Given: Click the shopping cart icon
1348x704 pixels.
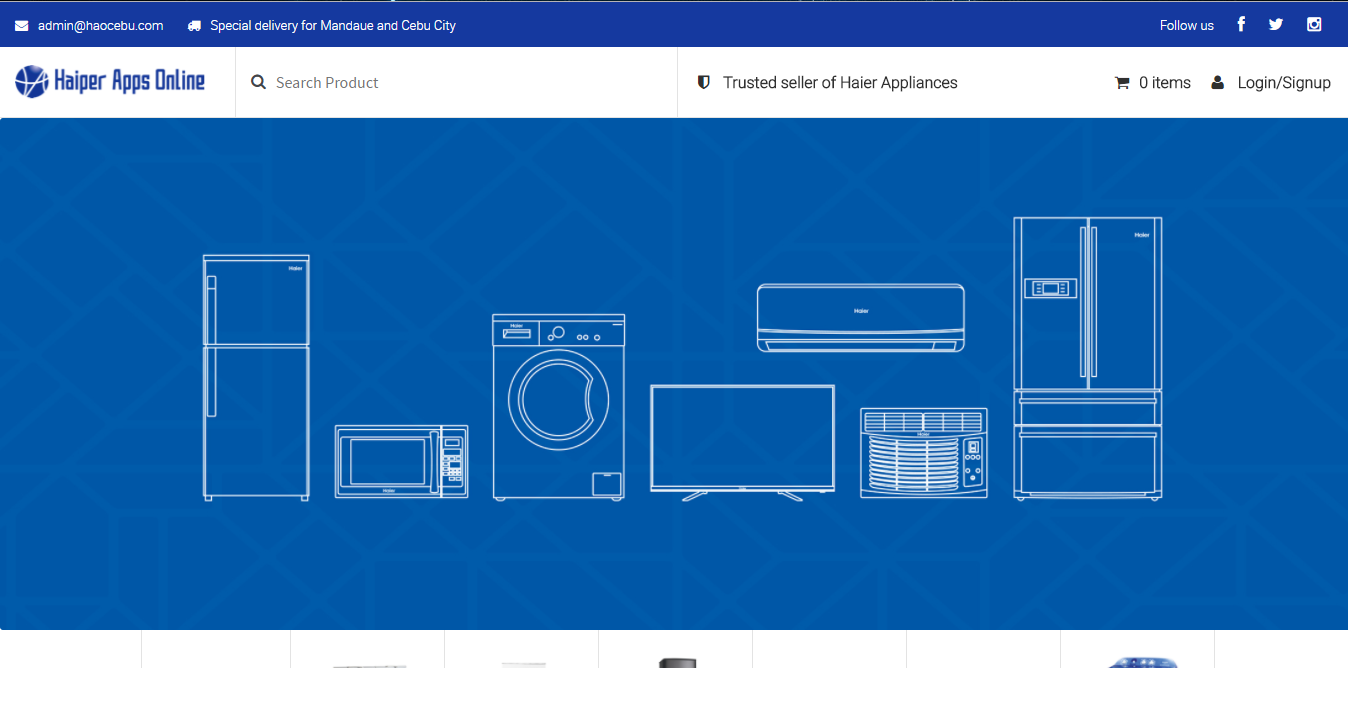Looking at the screenshot, I should pos(1122,82).
